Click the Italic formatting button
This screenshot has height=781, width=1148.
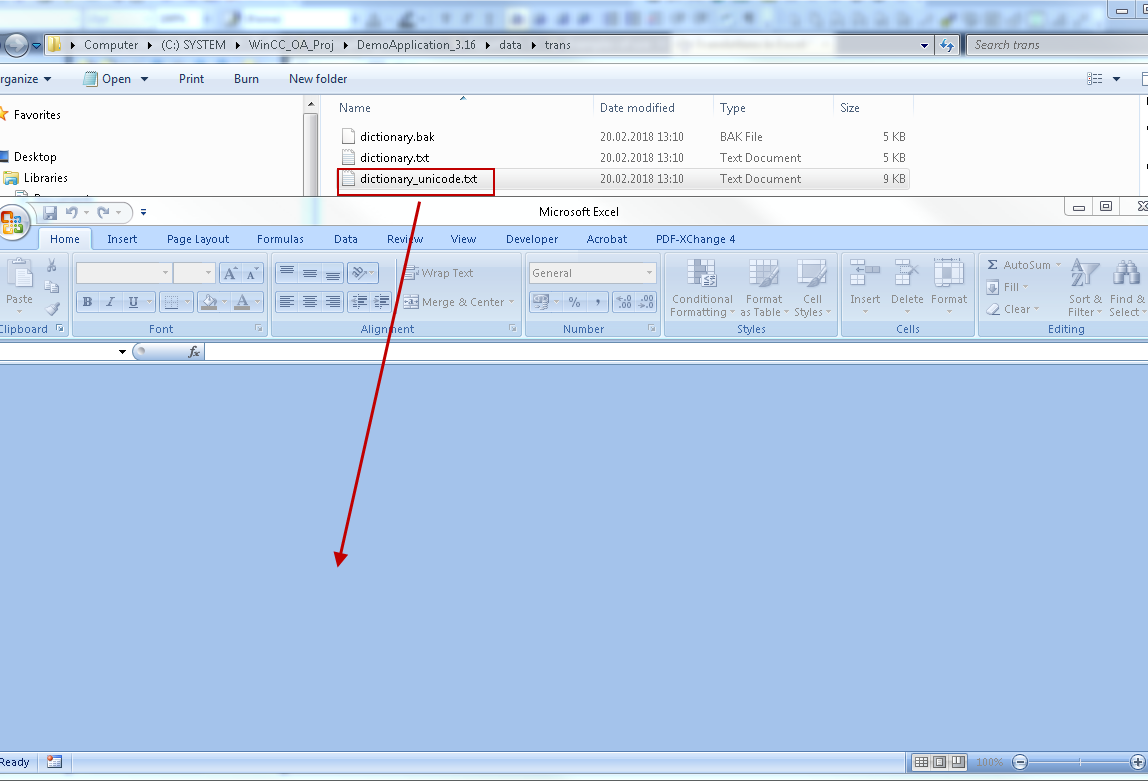(x=110, y=302)
